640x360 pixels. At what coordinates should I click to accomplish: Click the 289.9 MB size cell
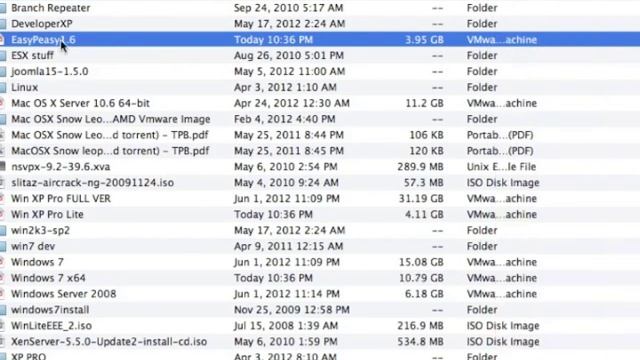[420, 167]
